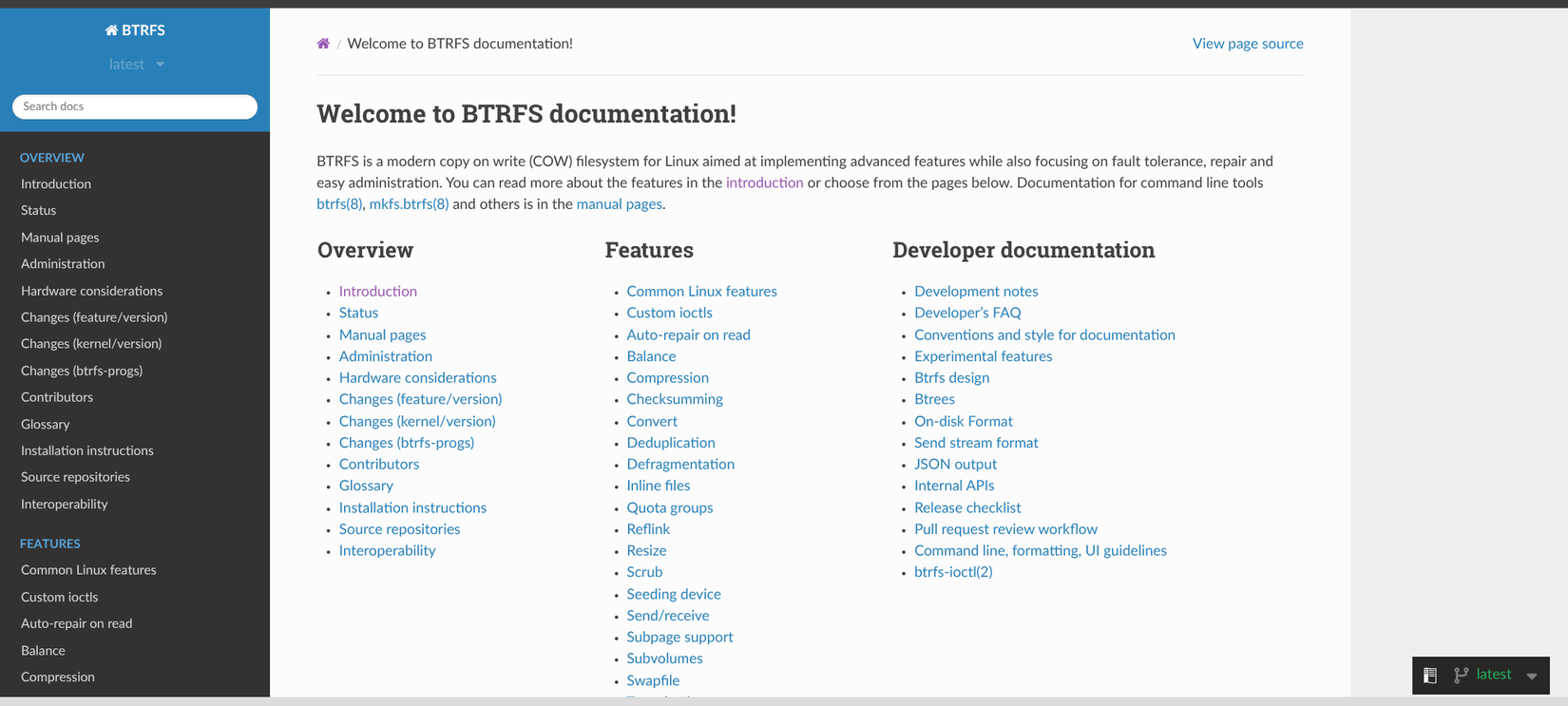Go to Hardware considerations in sidebar

coord(91,291)
